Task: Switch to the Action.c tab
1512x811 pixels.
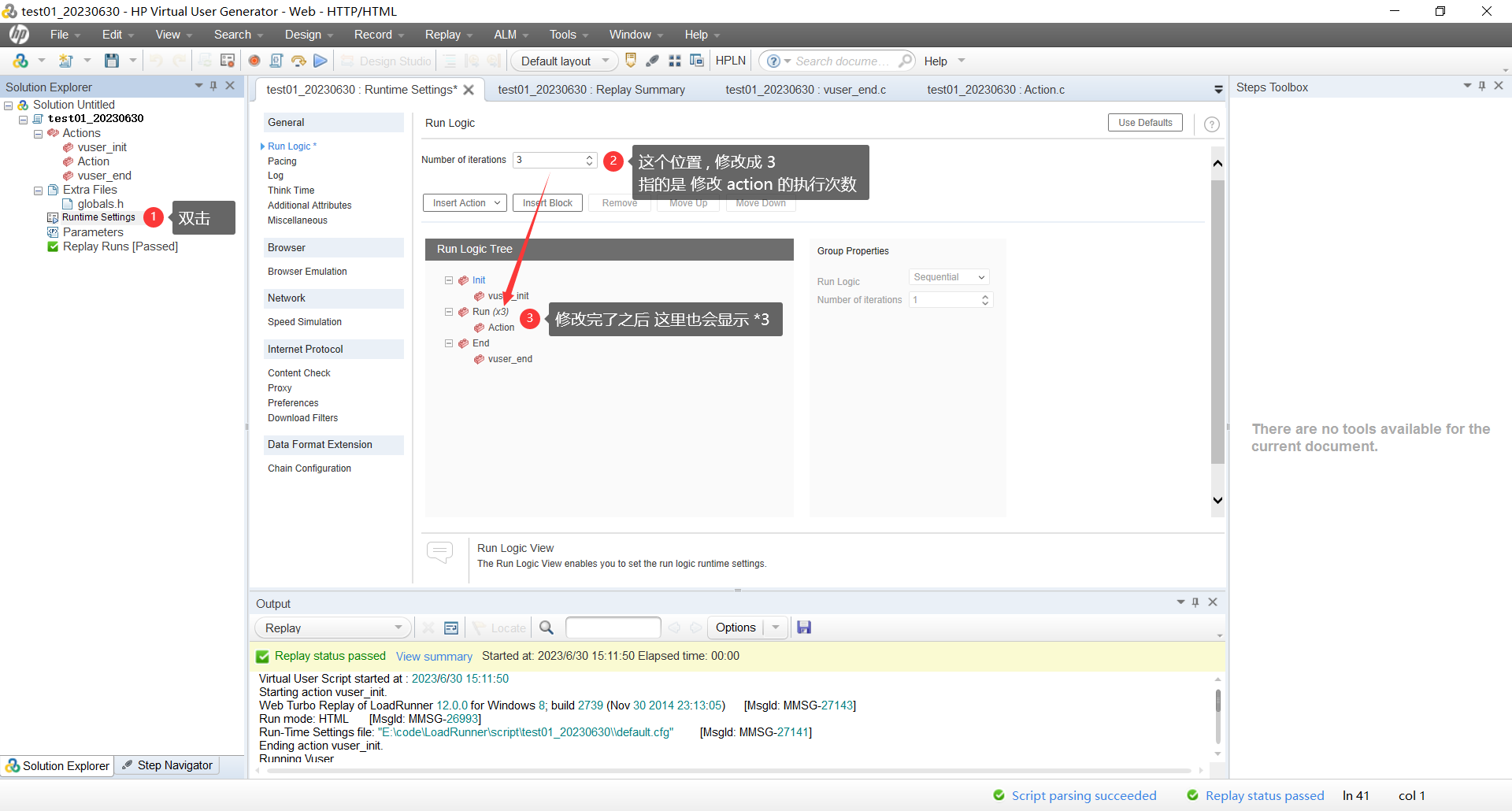Action: pyautogui.click(x=995, y=90)
